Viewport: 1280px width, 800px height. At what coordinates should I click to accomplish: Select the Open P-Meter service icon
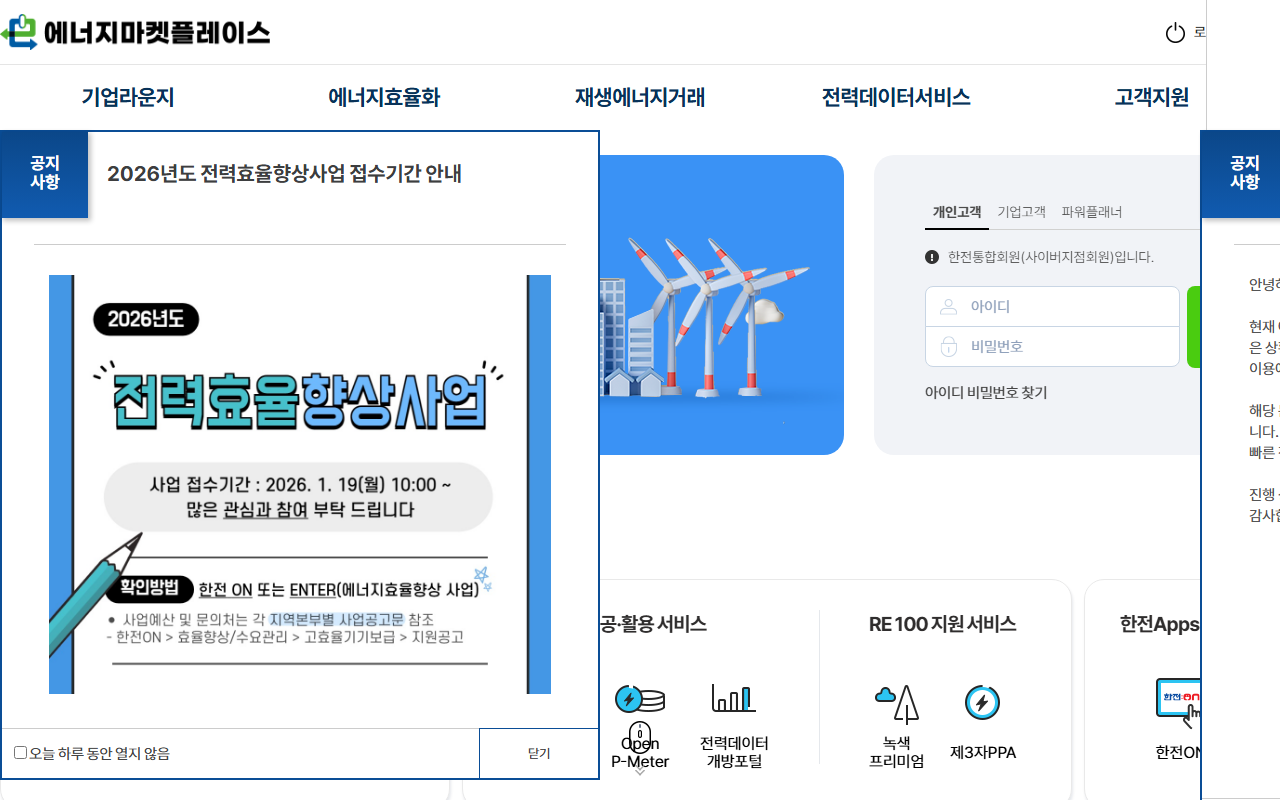pyautogui.click(x=641, y=700)
